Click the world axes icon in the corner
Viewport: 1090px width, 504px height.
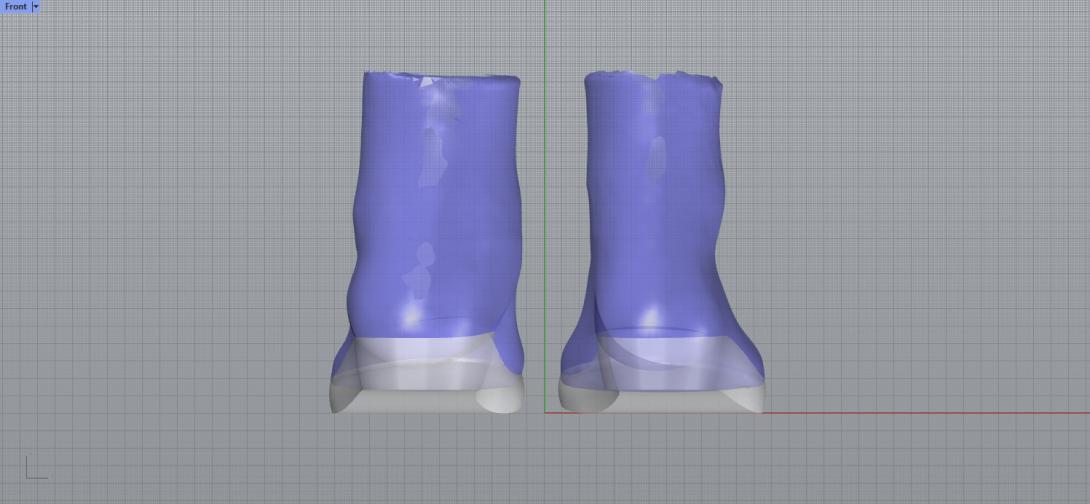35,468
